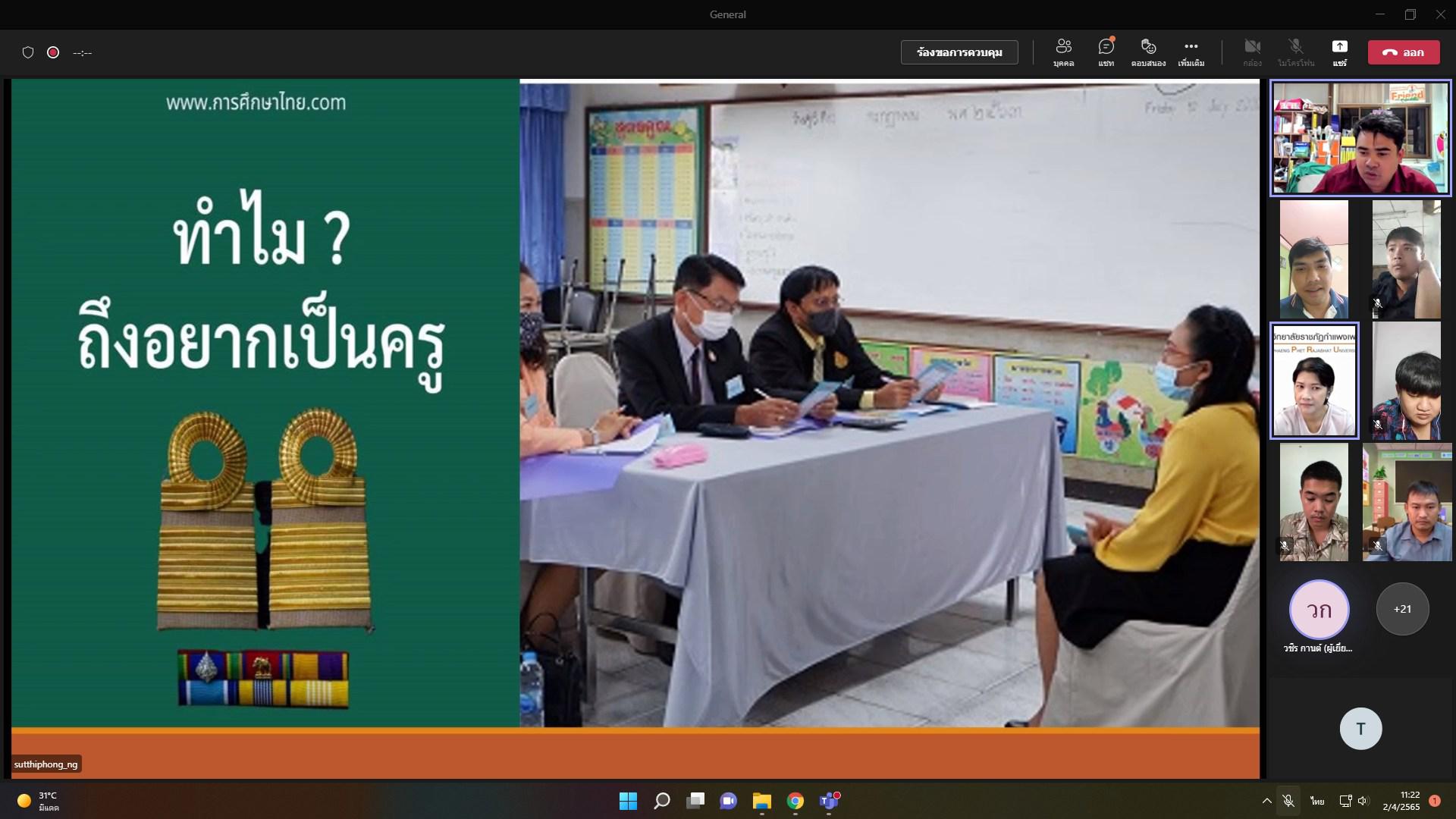Open the บุคคล (People) panel
Viewport: 1456px width, 819px height.
point(1064,52)
